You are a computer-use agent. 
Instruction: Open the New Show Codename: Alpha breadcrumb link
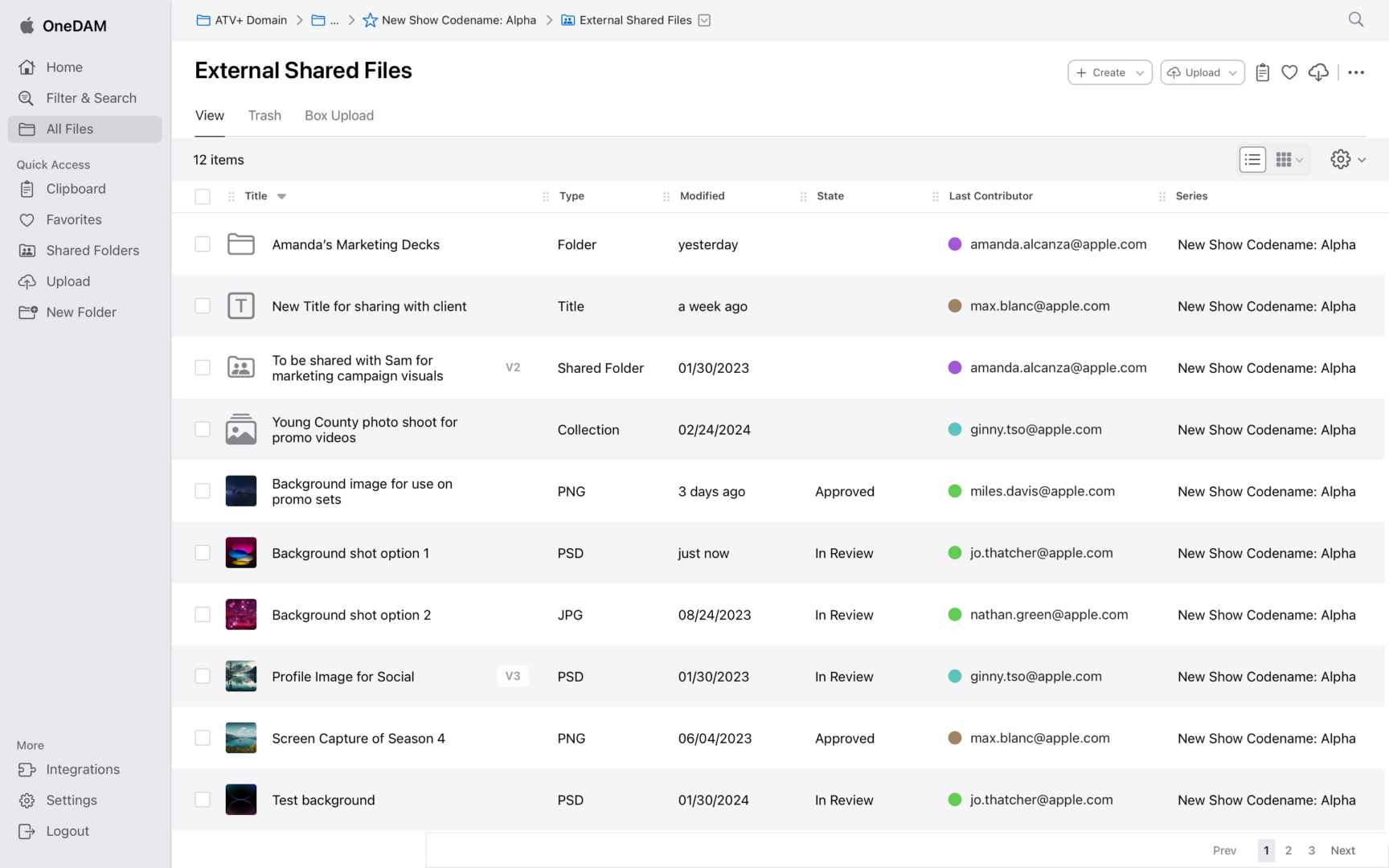click(x=459, y=19)
